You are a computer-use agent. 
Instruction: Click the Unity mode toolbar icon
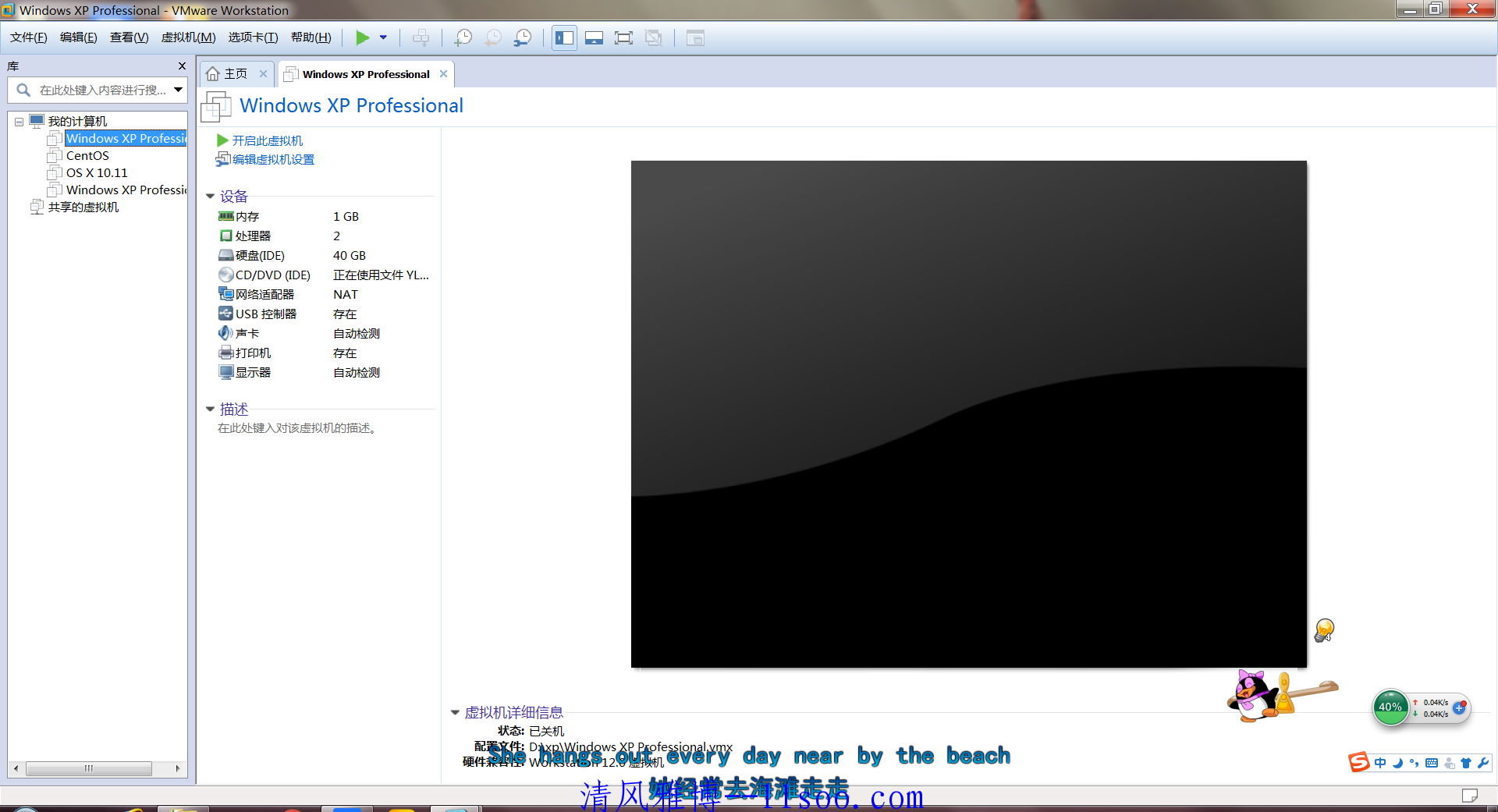pos(654,37)
